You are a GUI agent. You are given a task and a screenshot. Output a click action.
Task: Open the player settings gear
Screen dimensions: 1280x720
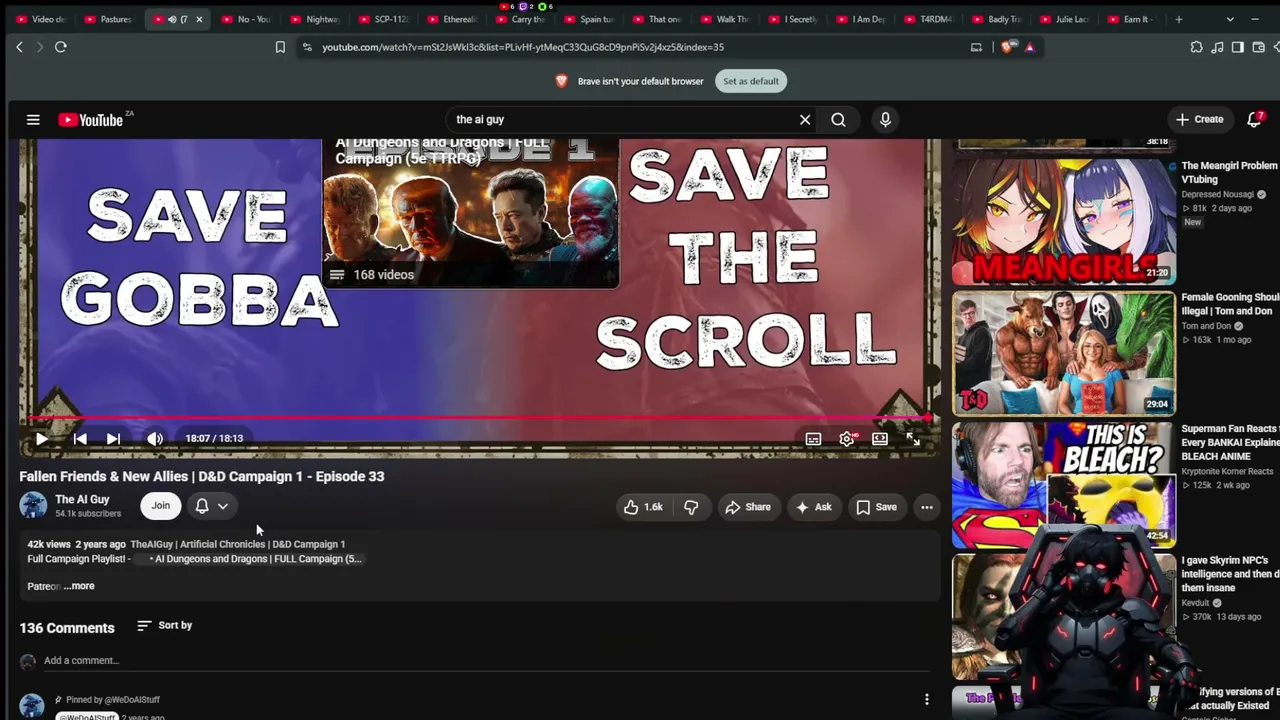[x=847, y=439]
